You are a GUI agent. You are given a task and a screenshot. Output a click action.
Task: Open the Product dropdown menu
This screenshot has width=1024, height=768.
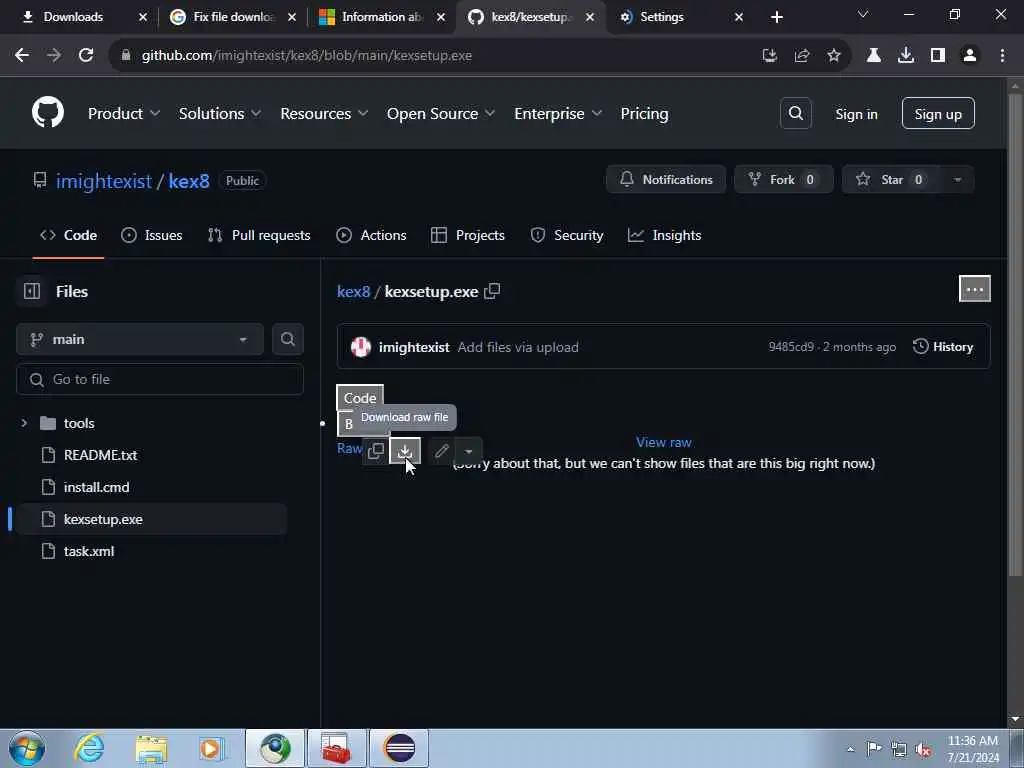[x=124, y=114]
